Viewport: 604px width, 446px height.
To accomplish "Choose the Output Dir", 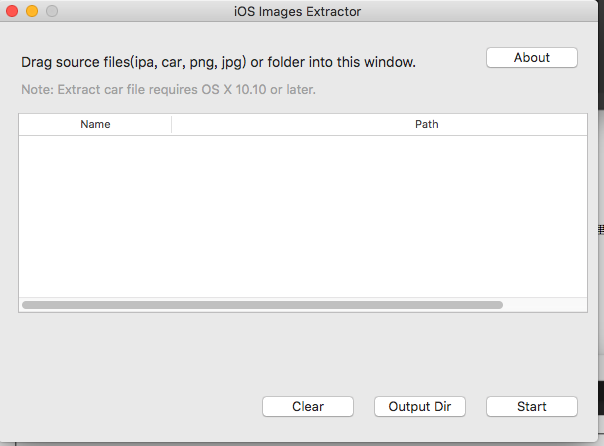I will pos(419,406).
